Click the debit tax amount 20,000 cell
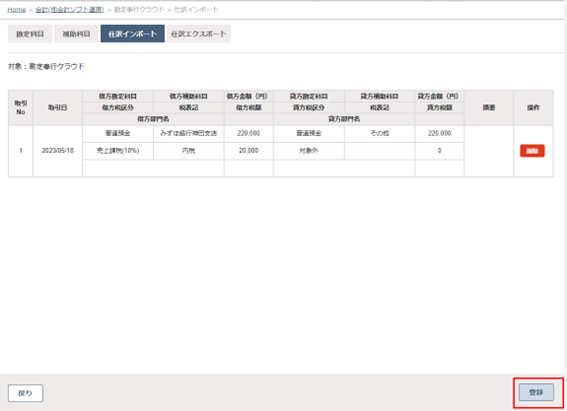Image resolution: width=567 pixels, height=411 pixels. (249, 151)
